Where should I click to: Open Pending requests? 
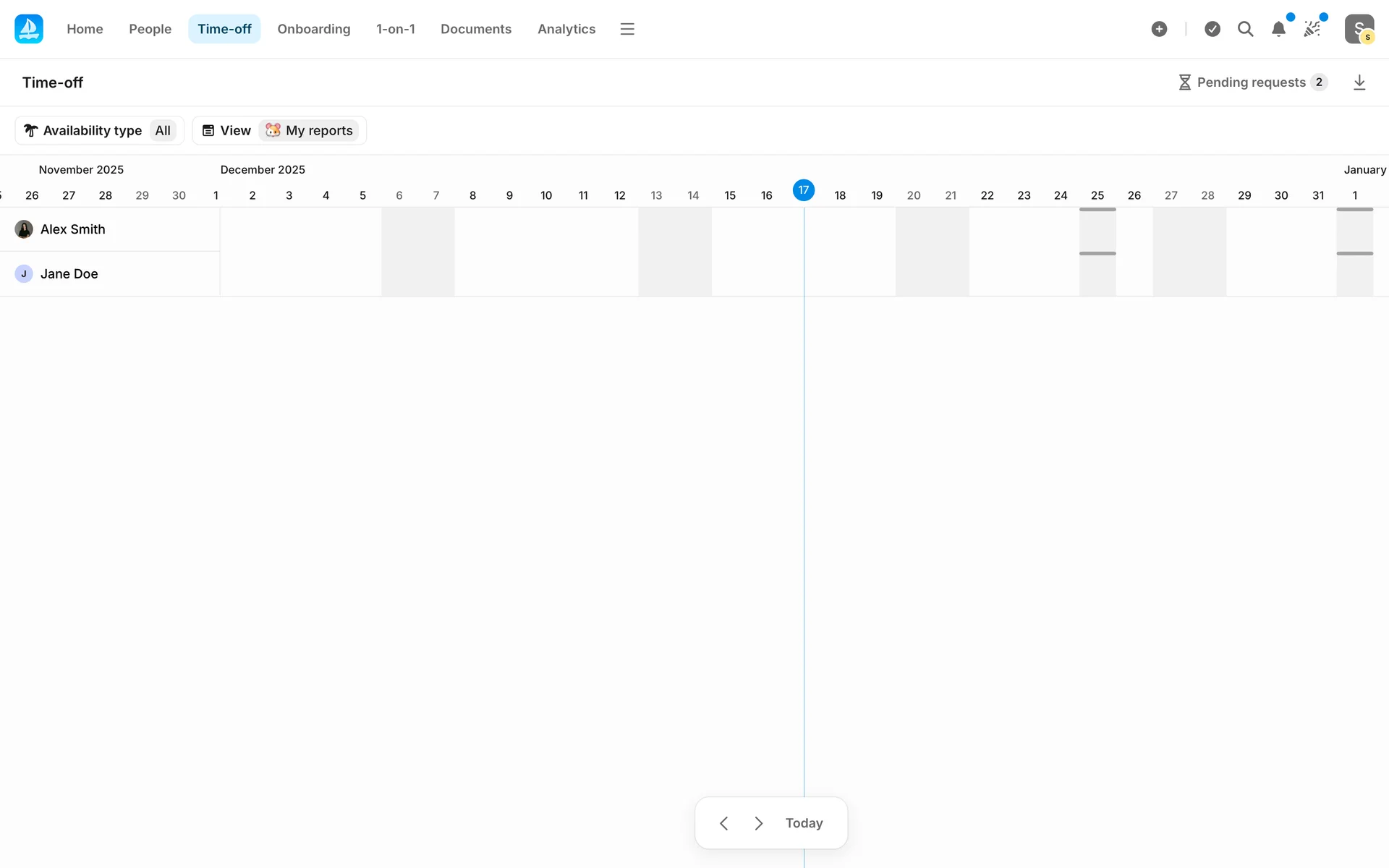1253,82
